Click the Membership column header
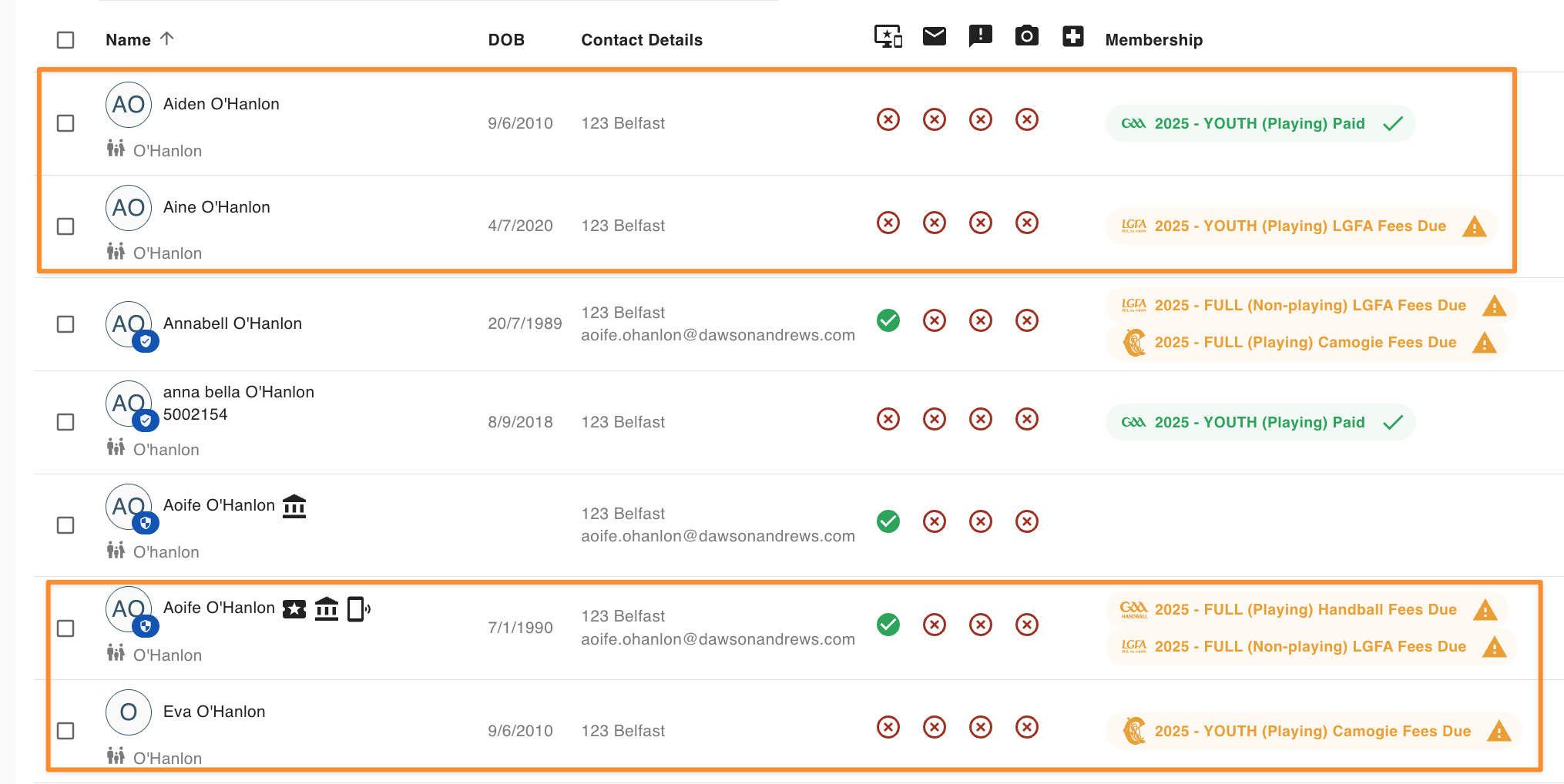The image size is (1564, 784). coord(1154,40)
